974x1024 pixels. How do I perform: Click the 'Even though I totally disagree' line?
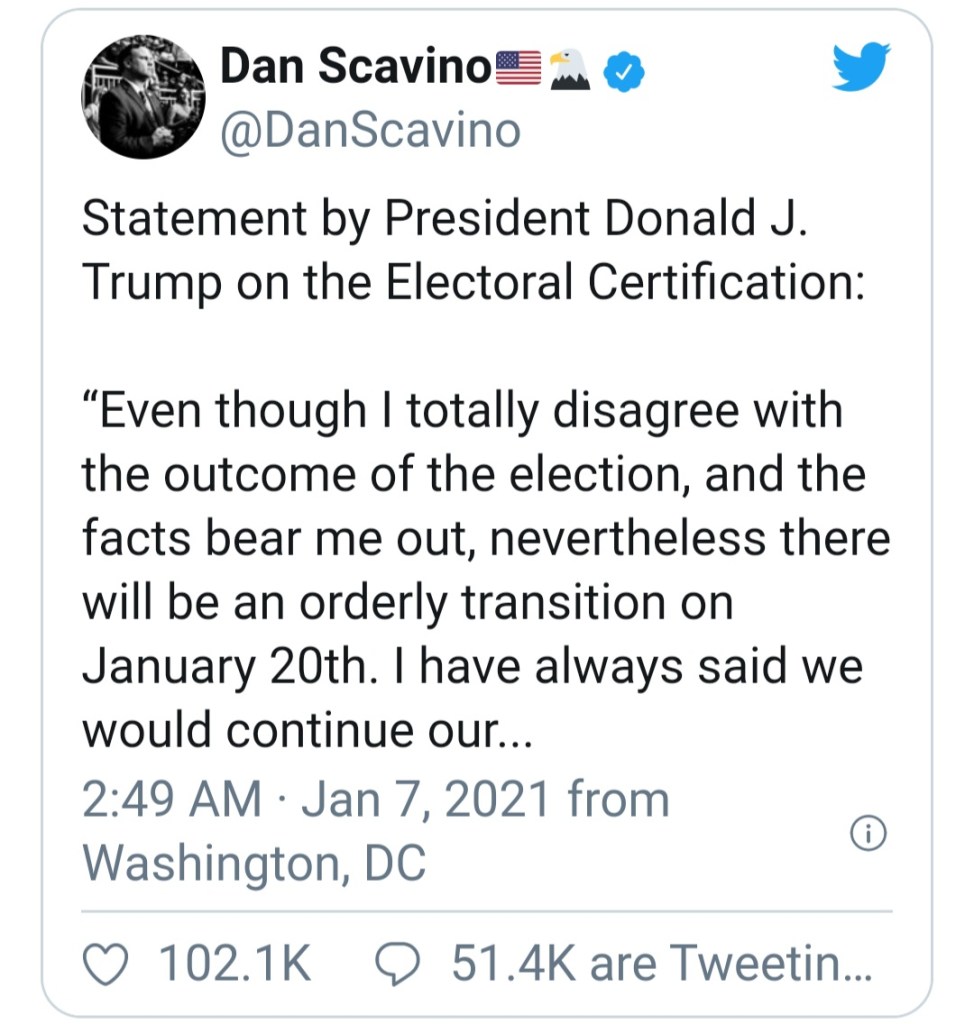point(461,410)
